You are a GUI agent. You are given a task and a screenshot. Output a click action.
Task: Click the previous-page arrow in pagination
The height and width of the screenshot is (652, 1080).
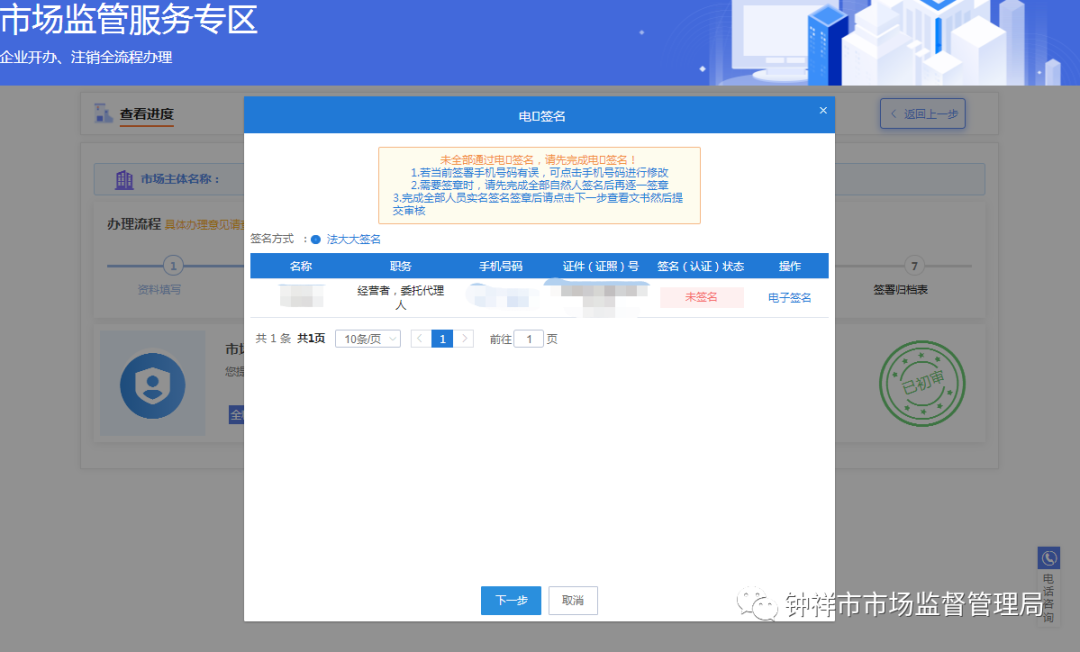[x=419, y=338]
